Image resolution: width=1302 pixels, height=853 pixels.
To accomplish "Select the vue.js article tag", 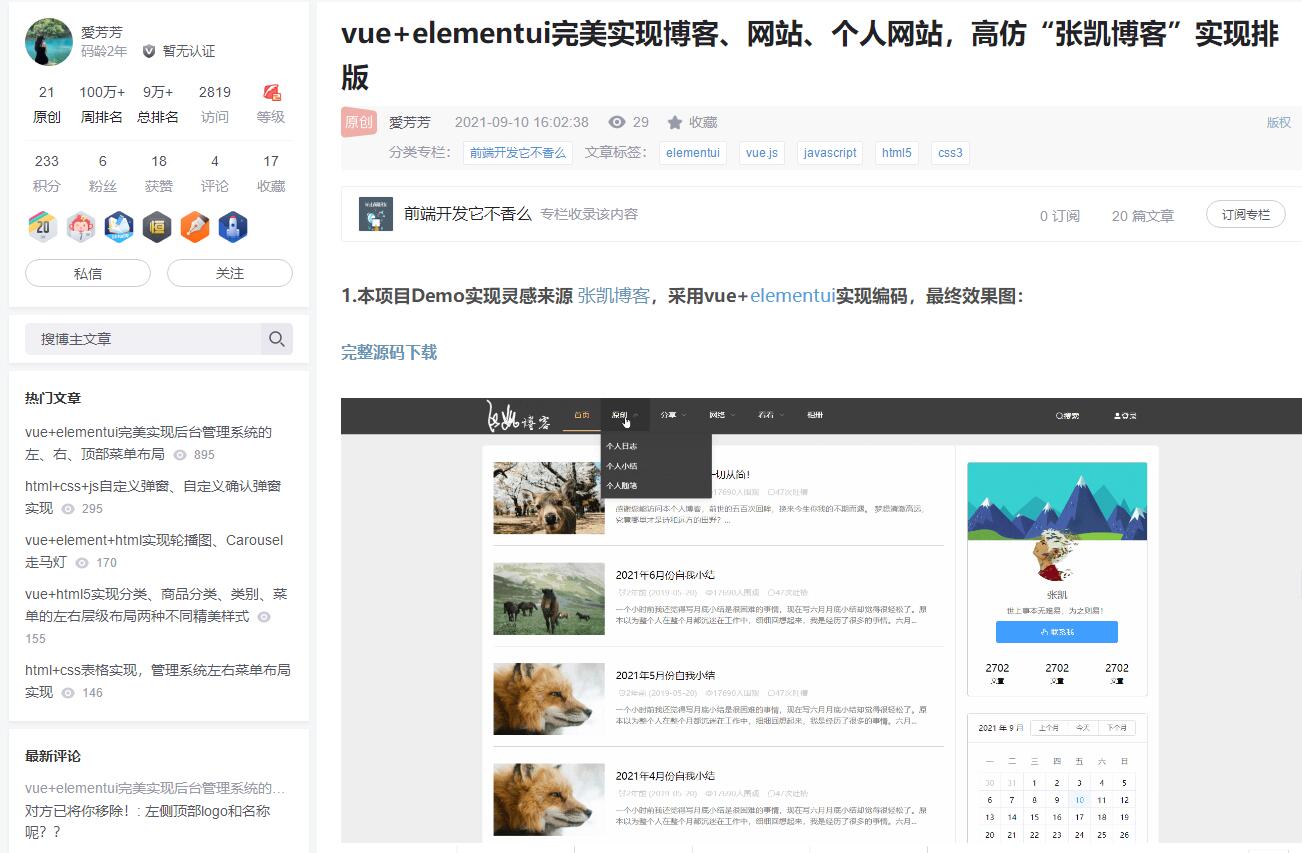I will click(761, 153).
